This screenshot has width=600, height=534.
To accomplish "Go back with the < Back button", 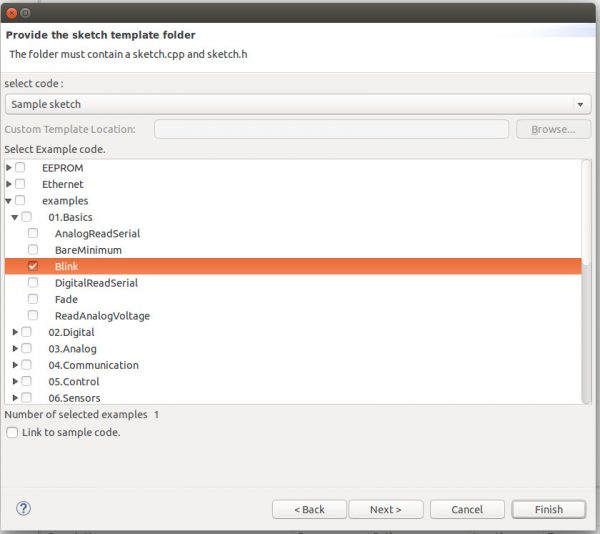I will [309, 509].
